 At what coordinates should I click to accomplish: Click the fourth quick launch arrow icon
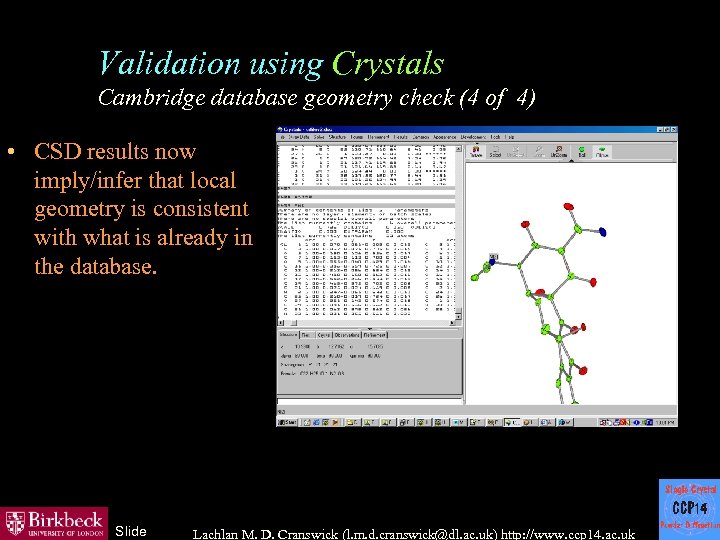pyautogui.click(x=335, y=422)
